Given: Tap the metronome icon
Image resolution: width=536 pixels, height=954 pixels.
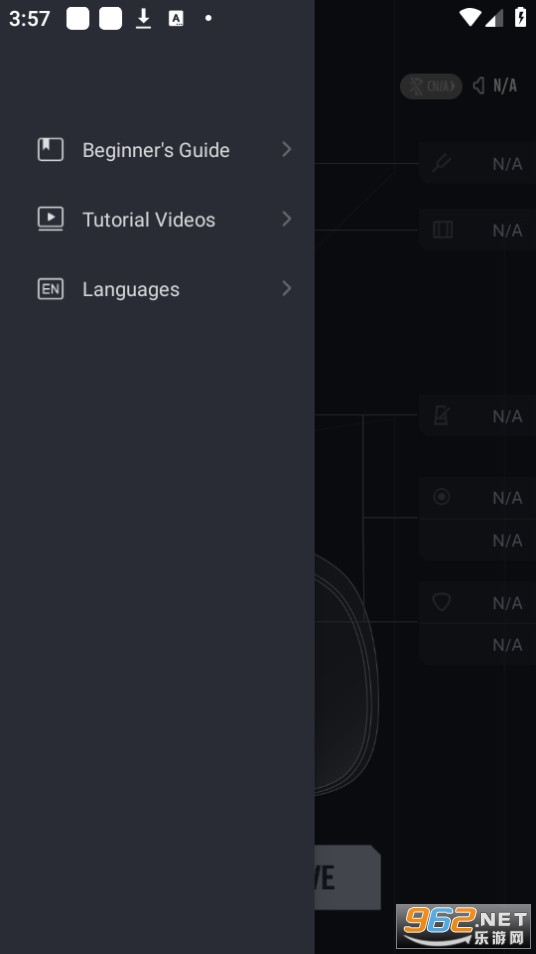Looking at the screenshot, I should click(x=441, y=416).
